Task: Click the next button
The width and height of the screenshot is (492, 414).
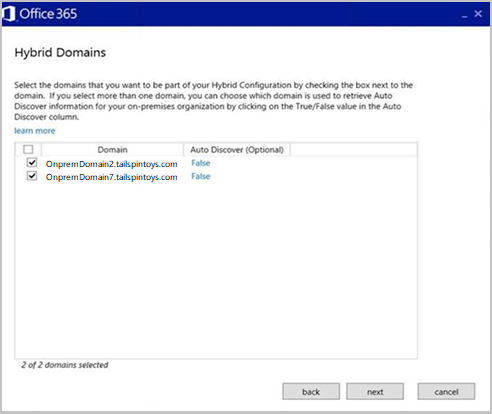Action: 375,391
